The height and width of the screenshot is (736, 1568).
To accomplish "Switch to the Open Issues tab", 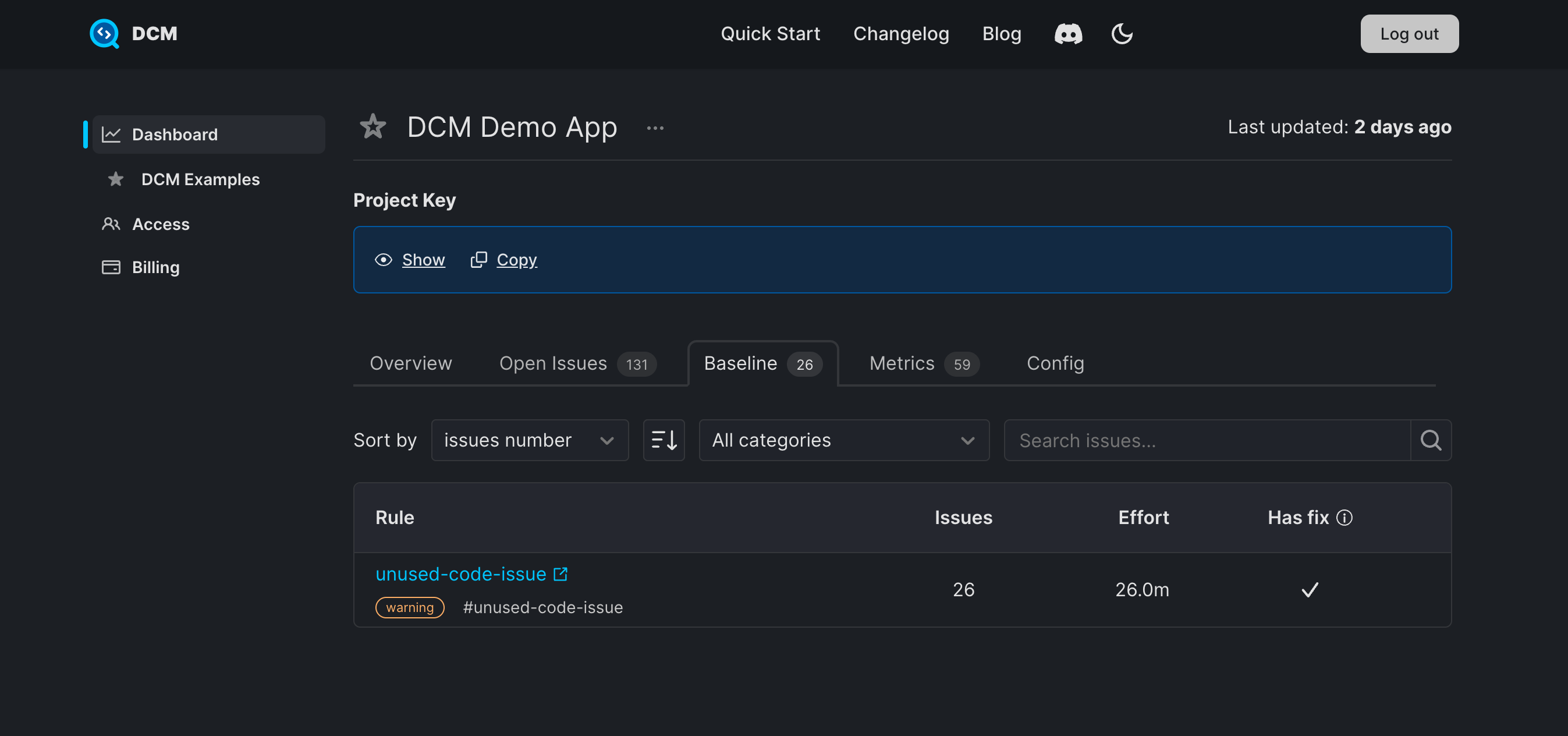I will click(577, 363).
